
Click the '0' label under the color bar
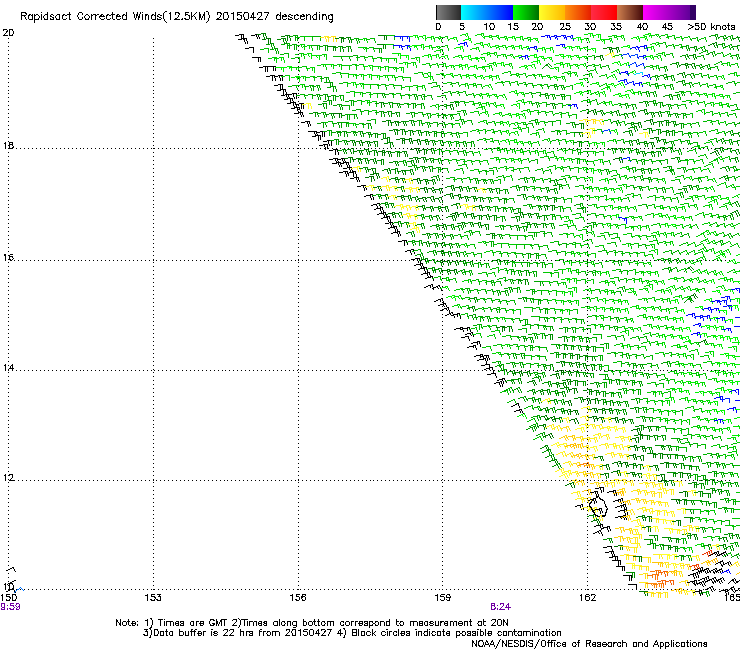point(438,27)
